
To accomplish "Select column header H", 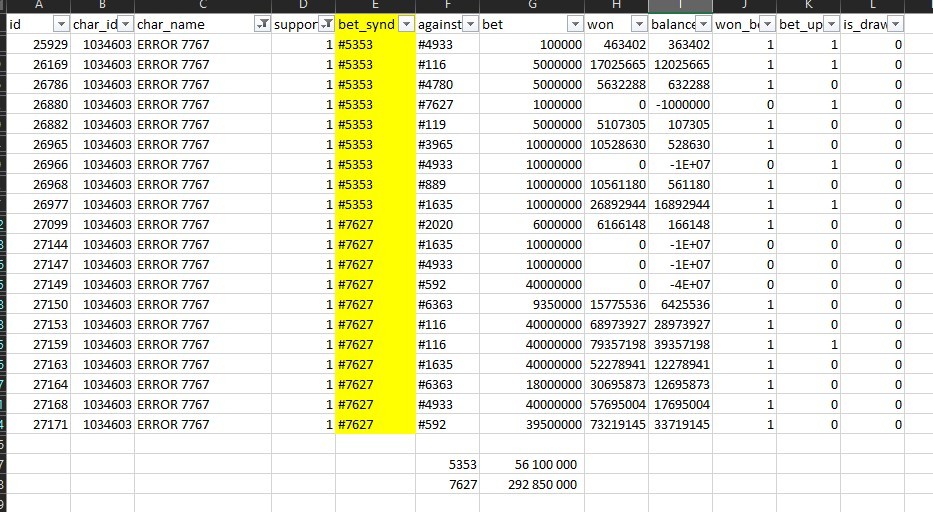I will [616, 5].
